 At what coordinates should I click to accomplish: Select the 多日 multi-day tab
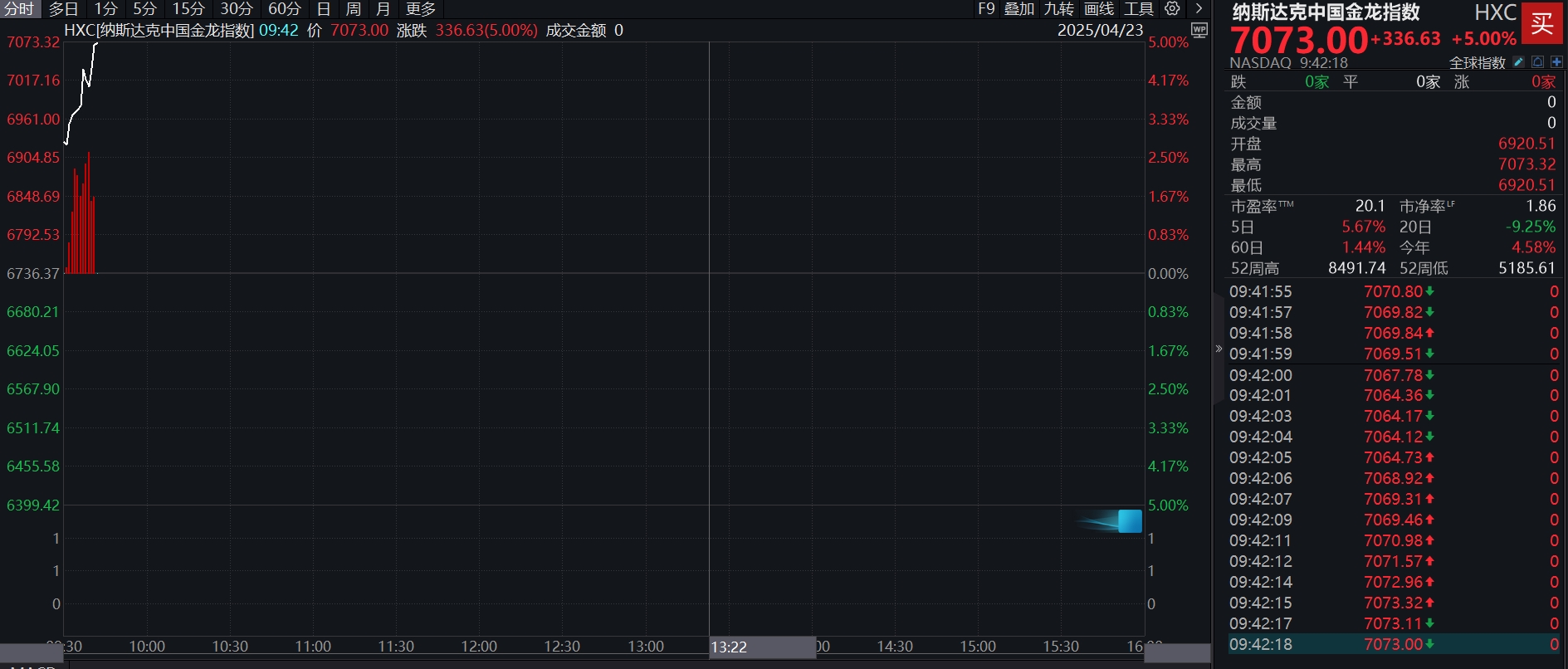tap(64, 9)
